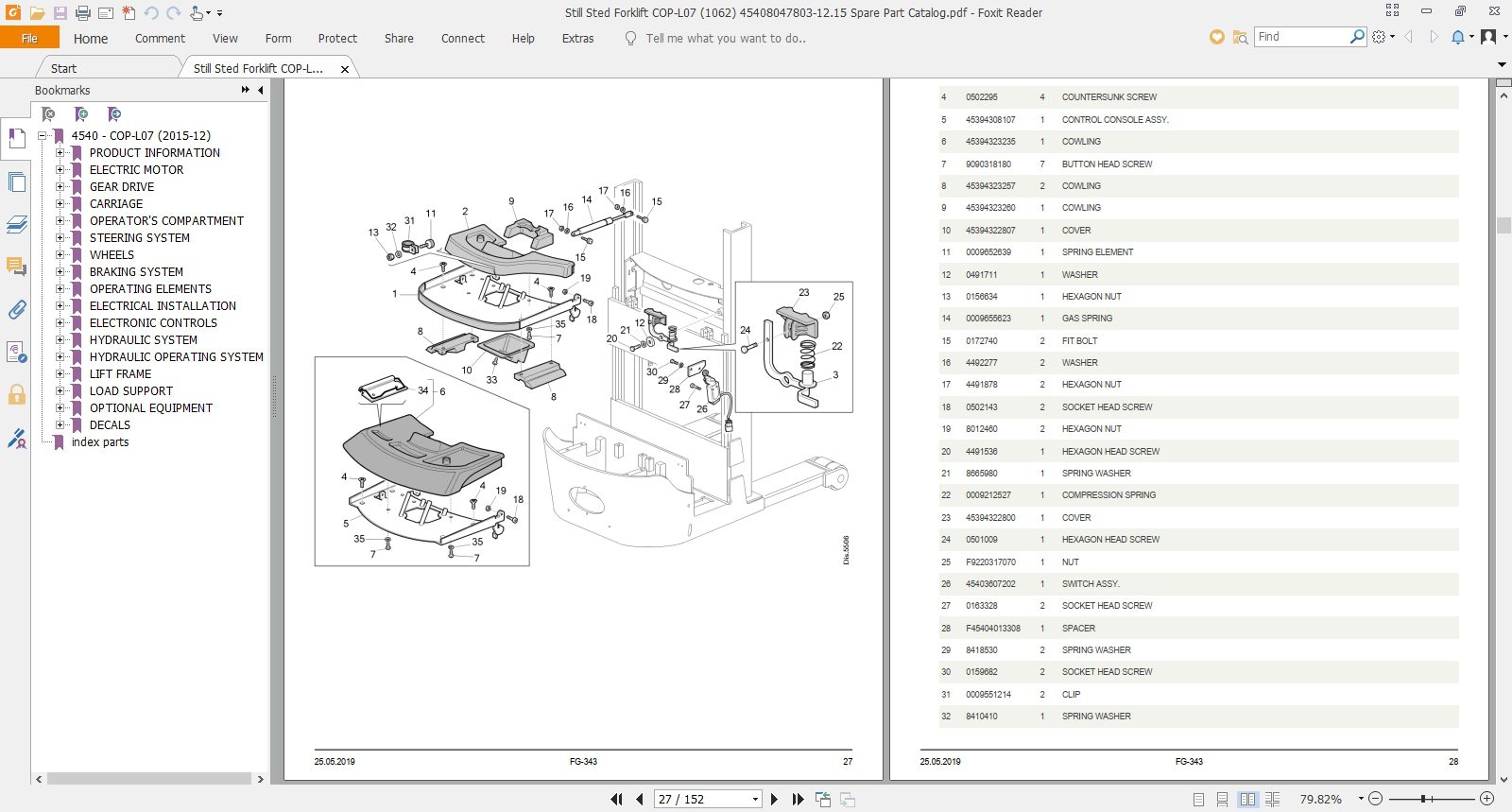Expand the ELECTRIC MOTOR bookmark
The height and width of the screenshot is (812, 1512).
(x=60, y=170)
